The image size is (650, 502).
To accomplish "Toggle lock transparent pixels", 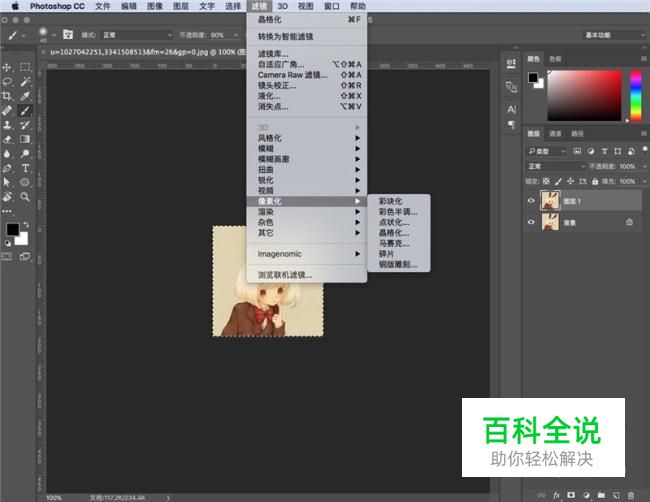I will (x=546, y=181).
